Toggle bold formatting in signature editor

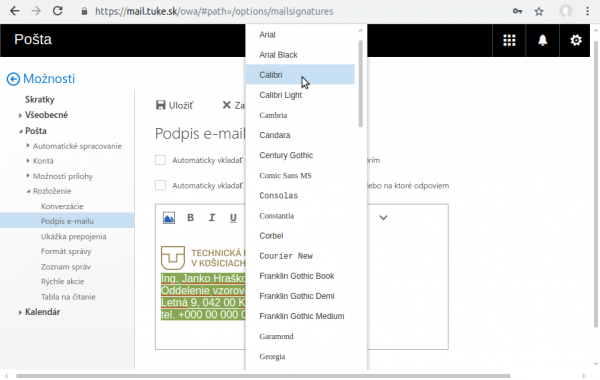[x=190, y=218]
